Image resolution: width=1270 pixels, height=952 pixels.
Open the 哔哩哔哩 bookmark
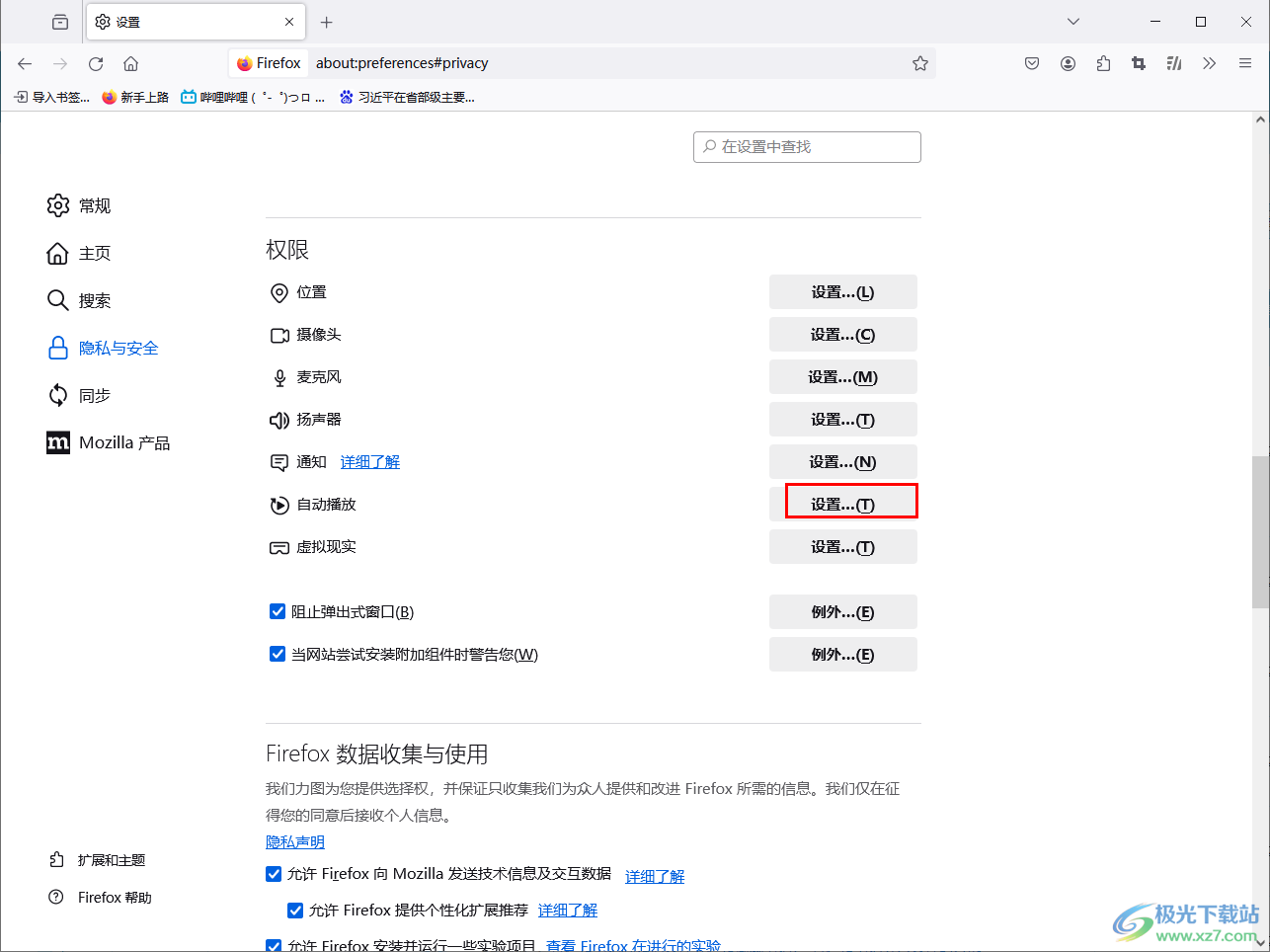coord(253,97)
